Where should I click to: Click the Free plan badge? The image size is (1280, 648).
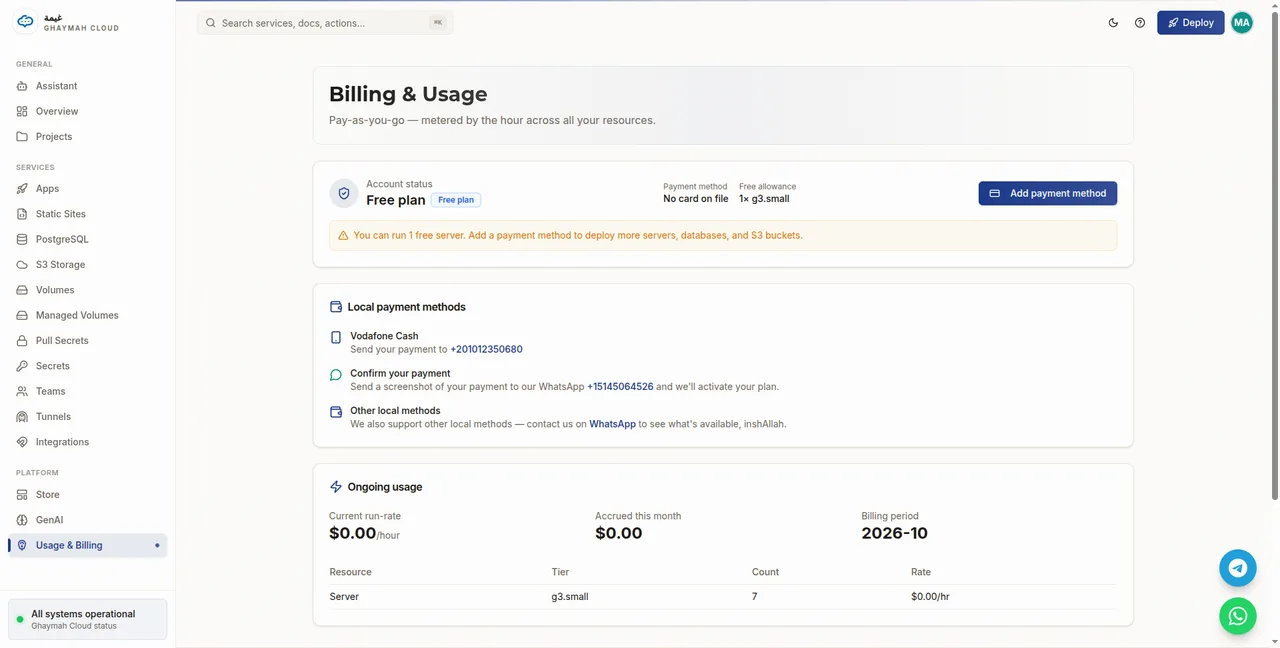(x=456, y=200)
